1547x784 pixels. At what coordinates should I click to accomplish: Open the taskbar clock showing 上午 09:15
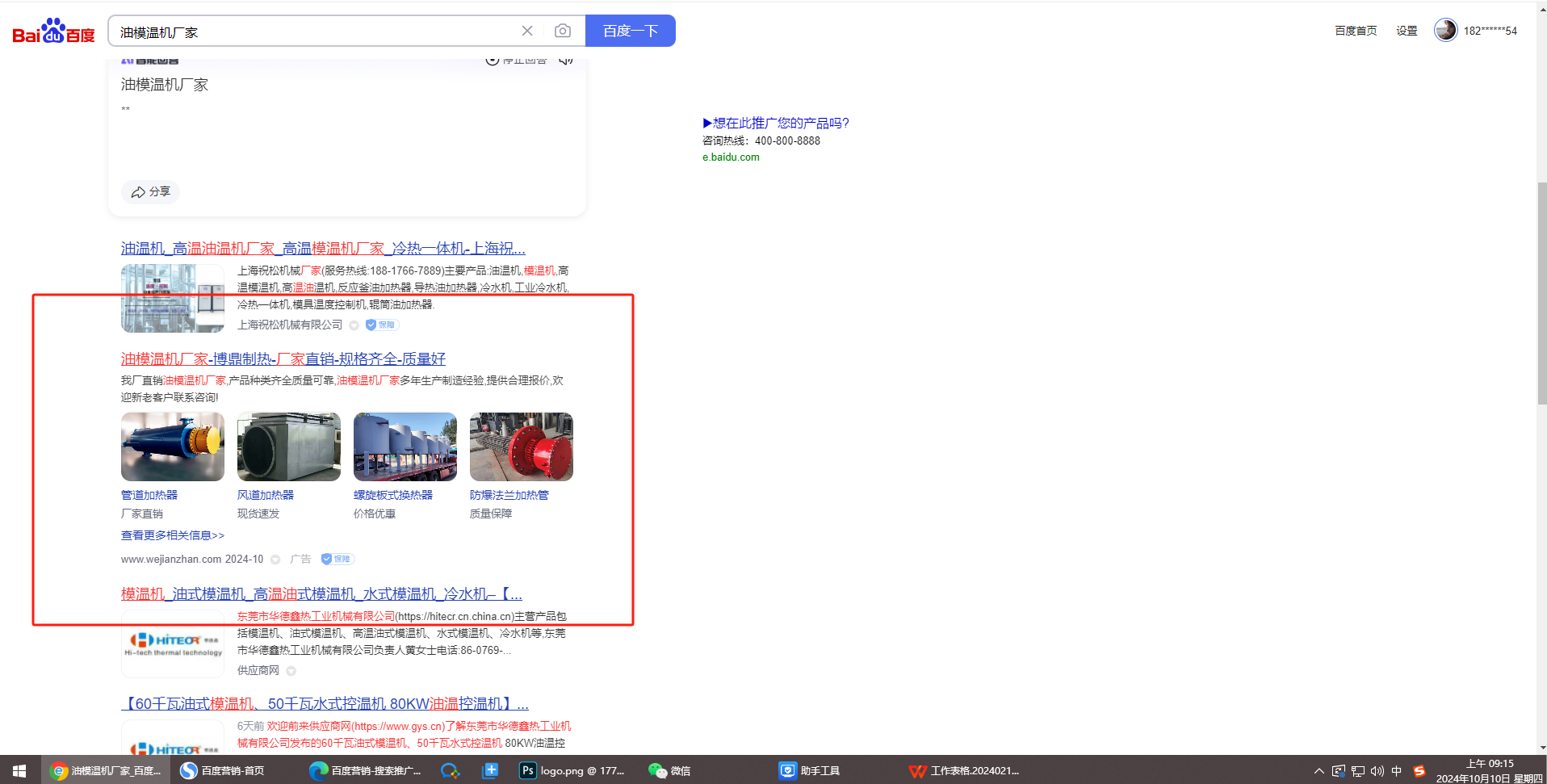coord(1490,770)
